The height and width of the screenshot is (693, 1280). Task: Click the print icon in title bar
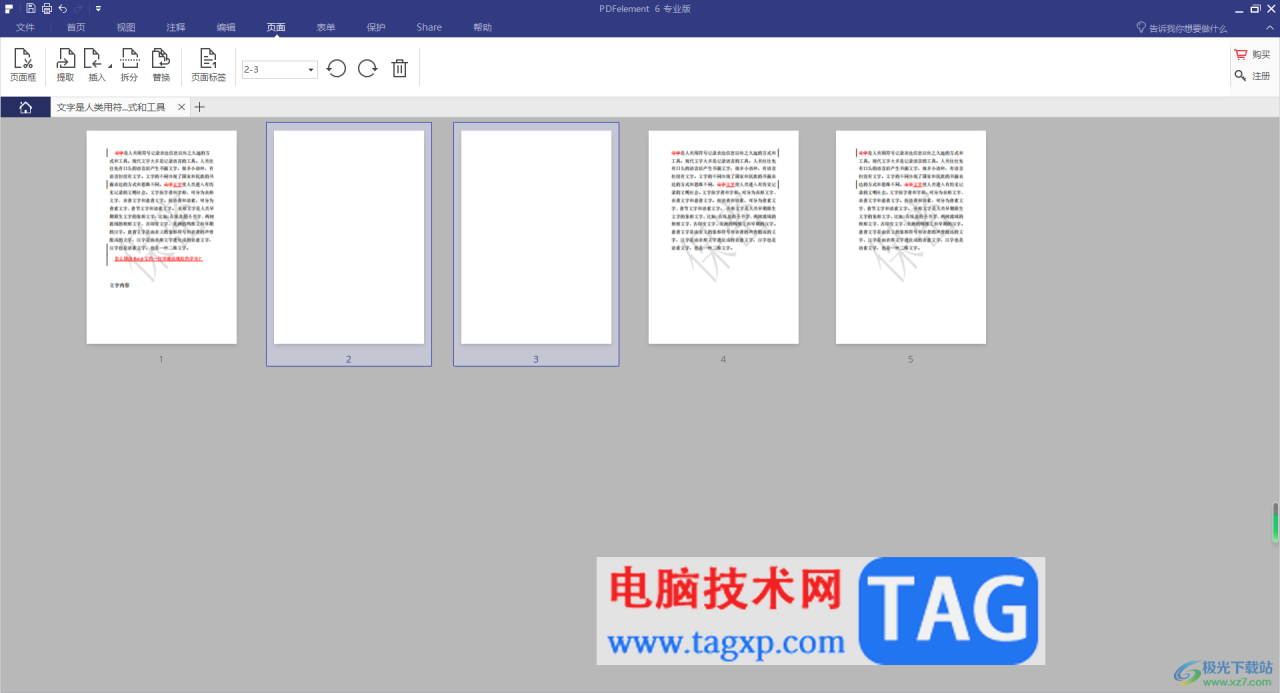tap(46, 8)
